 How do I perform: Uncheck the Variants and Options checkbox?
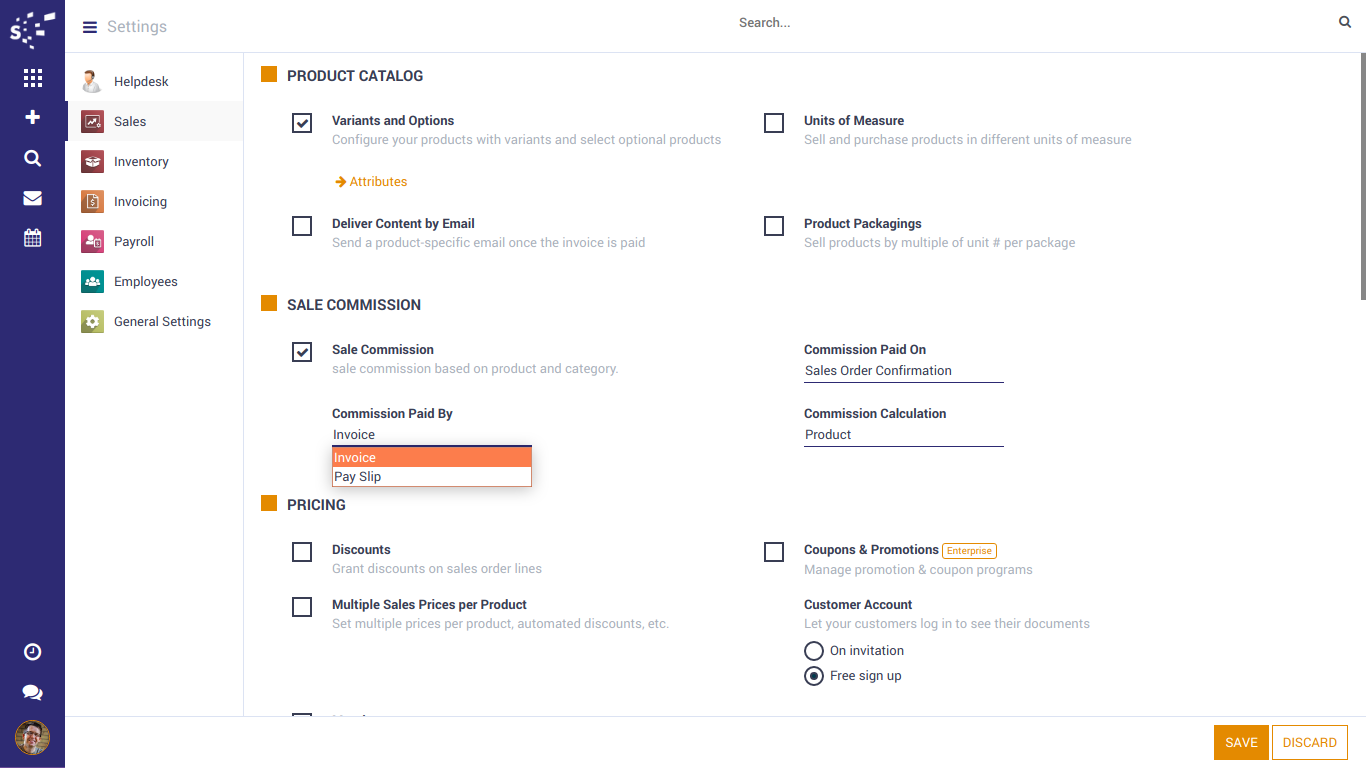point(302,123)
